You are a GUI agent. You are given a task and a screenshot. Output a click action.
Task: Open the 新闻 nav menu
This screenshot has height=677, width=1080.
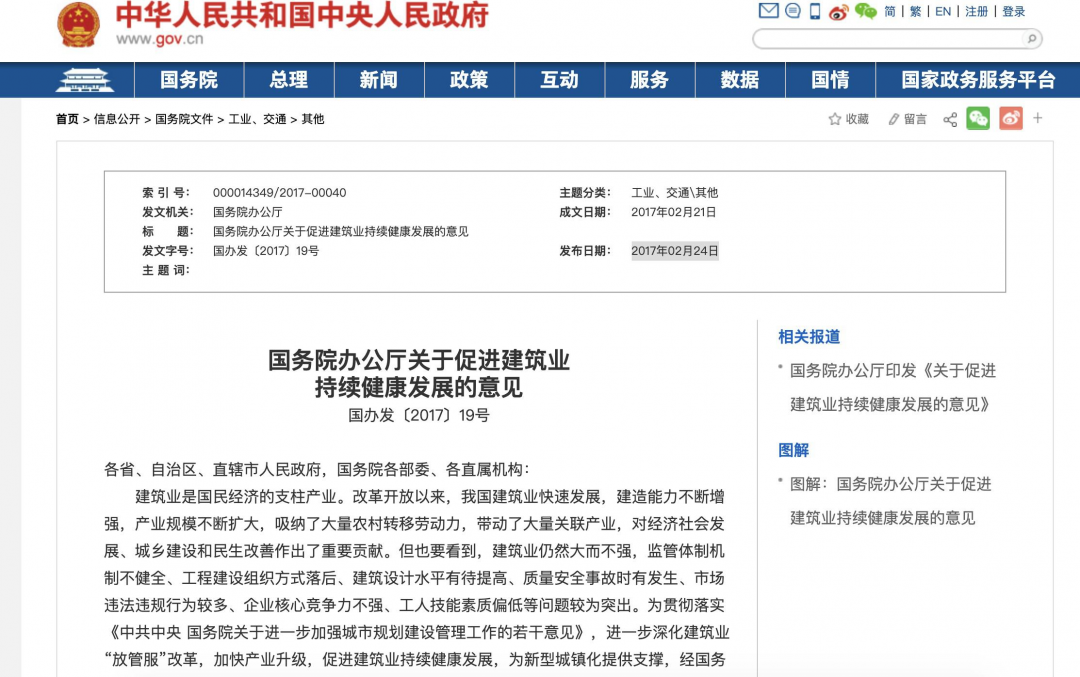click(379, 80)
